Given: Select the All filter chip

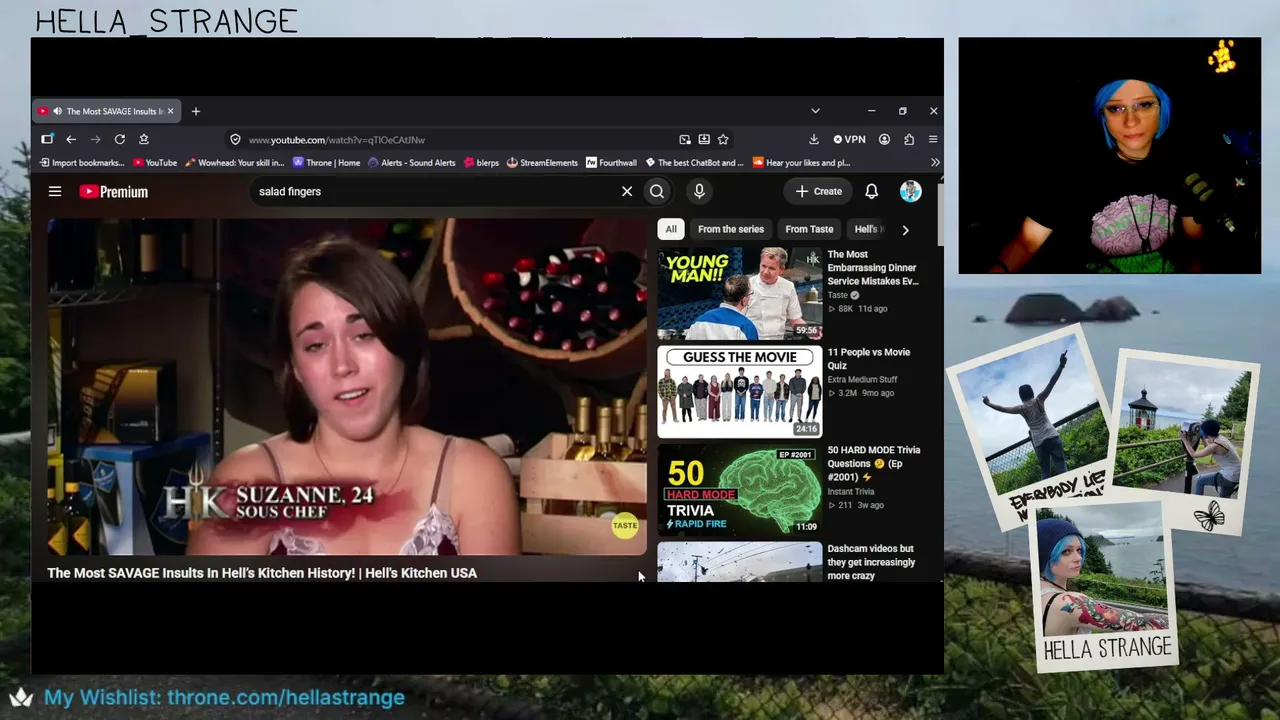Looking at the screenshot, I should (x=671, y=229).
